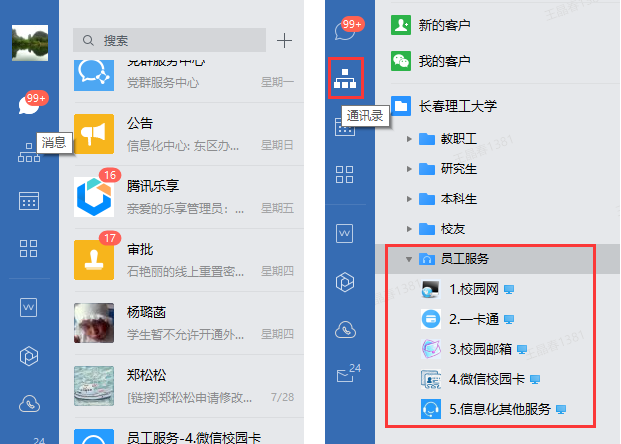Screen dimensions: 621x444
Task: Select 通讯录 contacts icon in right window
Action: coord(345,78)
